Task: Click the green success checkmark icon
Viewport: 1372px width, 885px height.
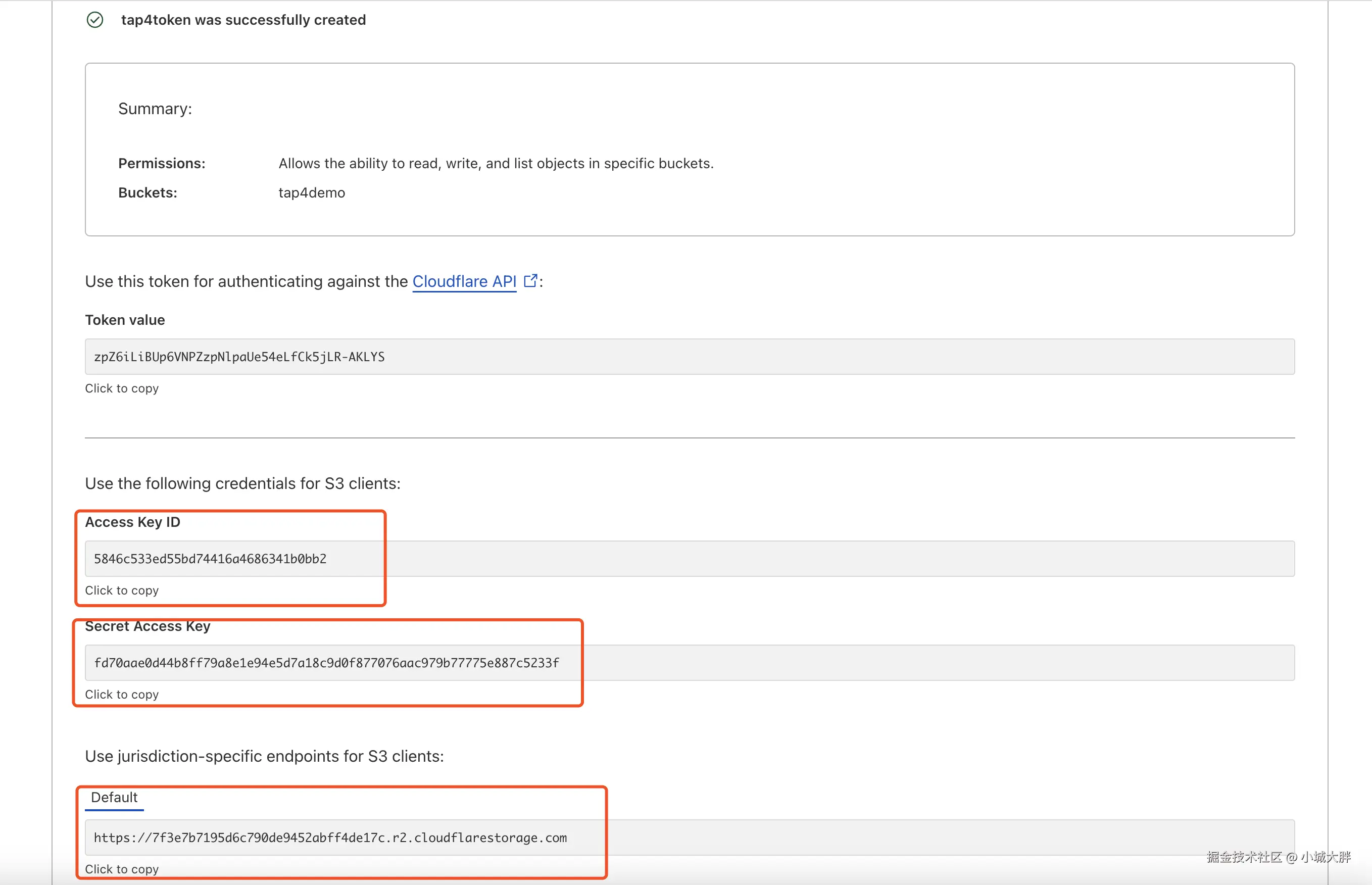Action: click(95, 20)
